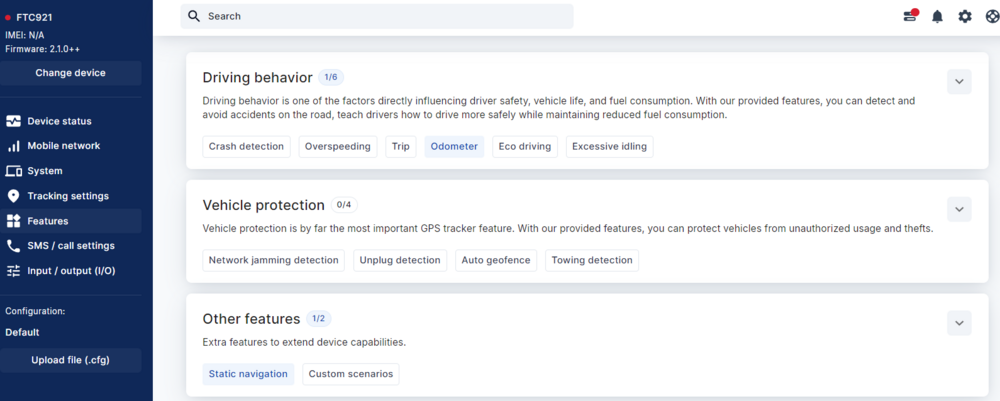Click the help lifebuoy icon
Screen dimensions: 1000x401
click(991, 16)
